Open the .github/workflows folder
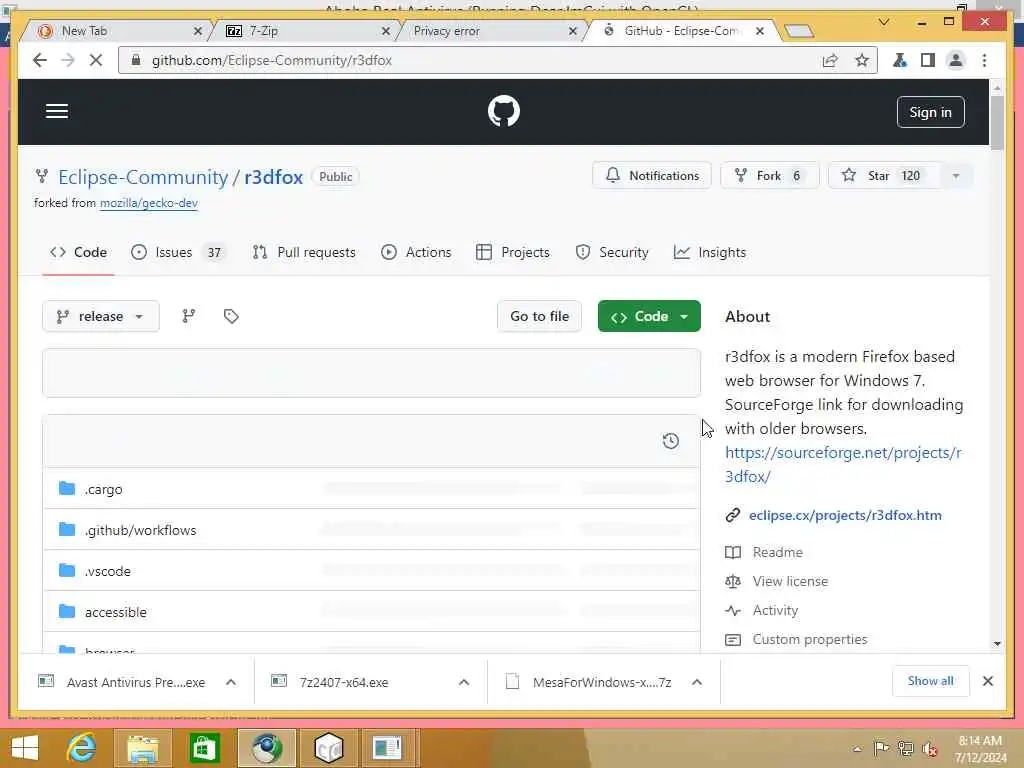 (x=140, y=530)
